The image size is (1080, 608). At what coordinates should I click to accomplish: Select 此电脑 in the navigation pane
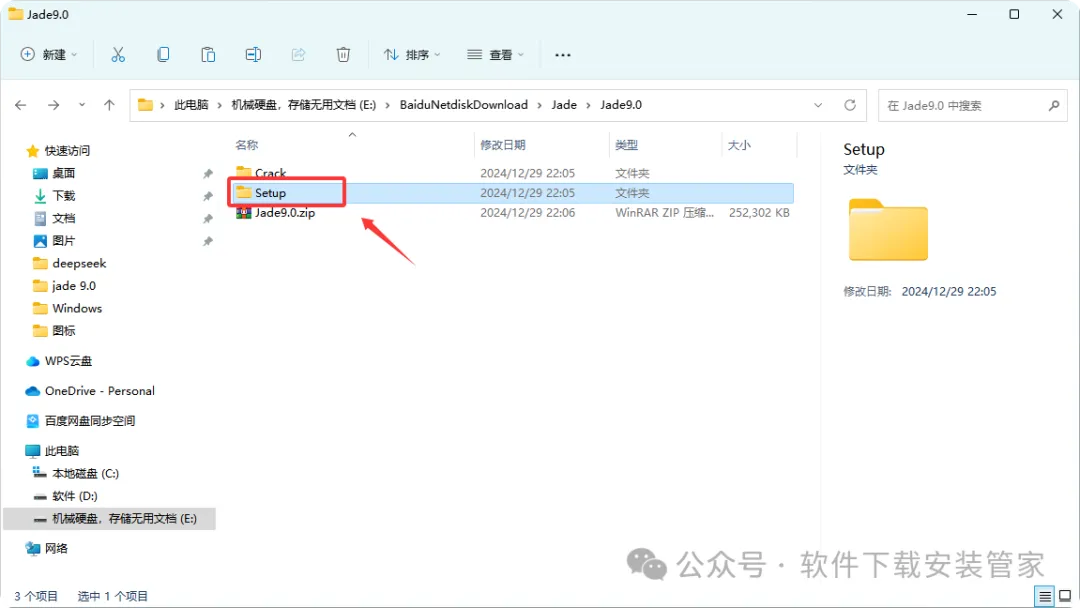point(61,451)
